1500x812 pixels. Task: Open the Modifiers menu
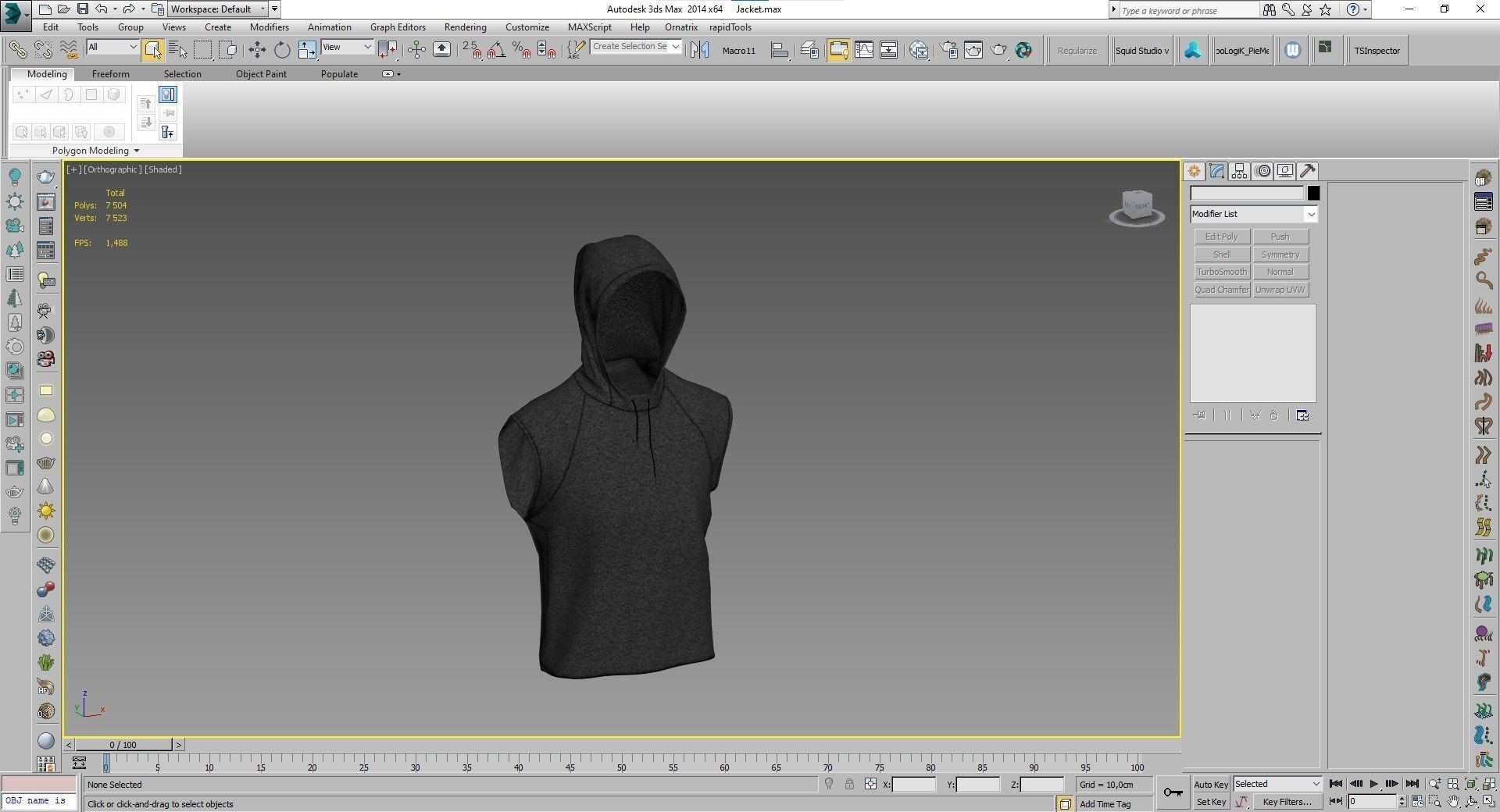270,27
